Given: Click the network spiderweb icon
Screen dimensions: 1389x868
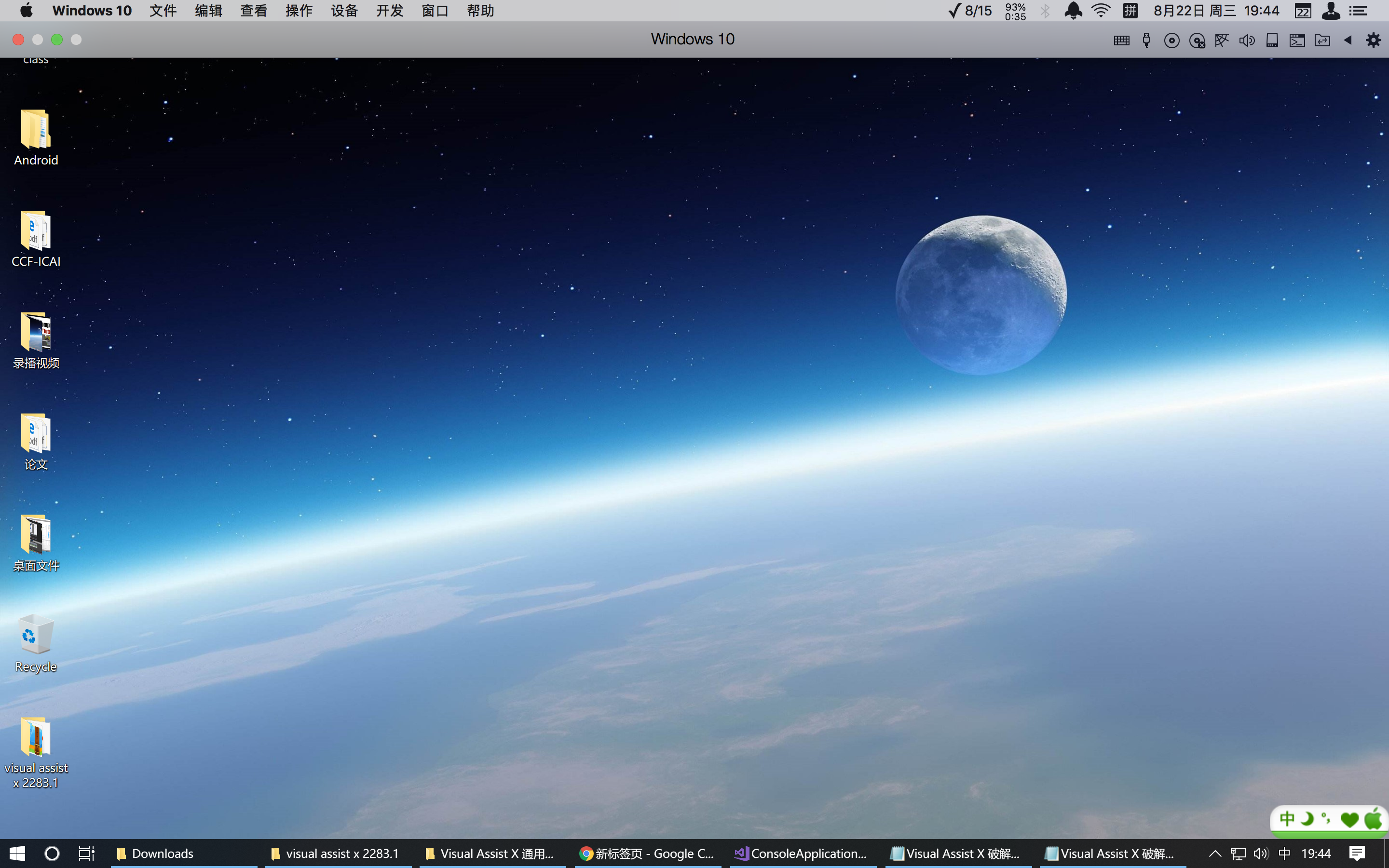Looking at the screenshot, I should pyautogui.click(x=1222, y=40).
